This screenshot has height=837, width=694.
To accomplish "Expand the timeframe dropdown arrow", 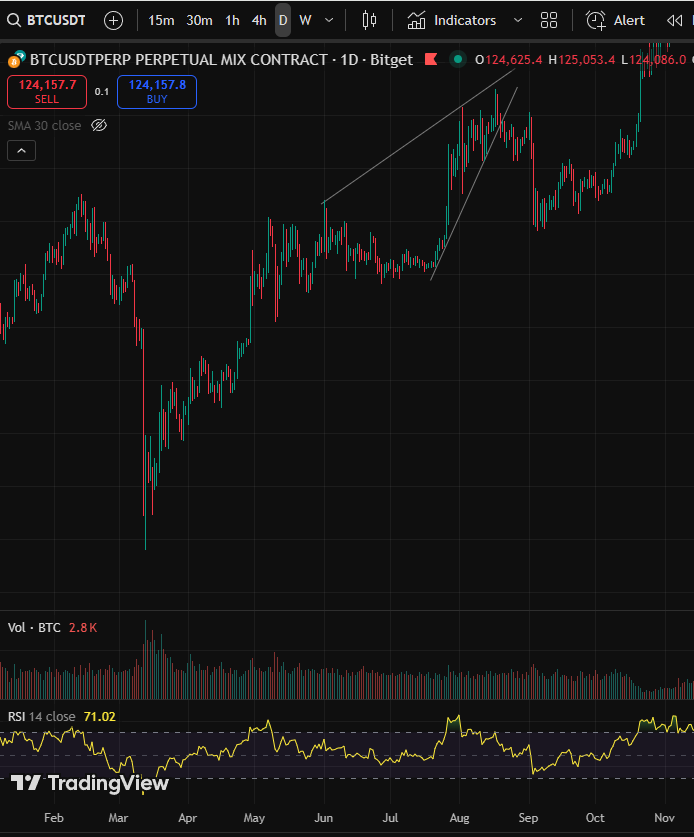I will pyautogui.click(x=329, y=20).
